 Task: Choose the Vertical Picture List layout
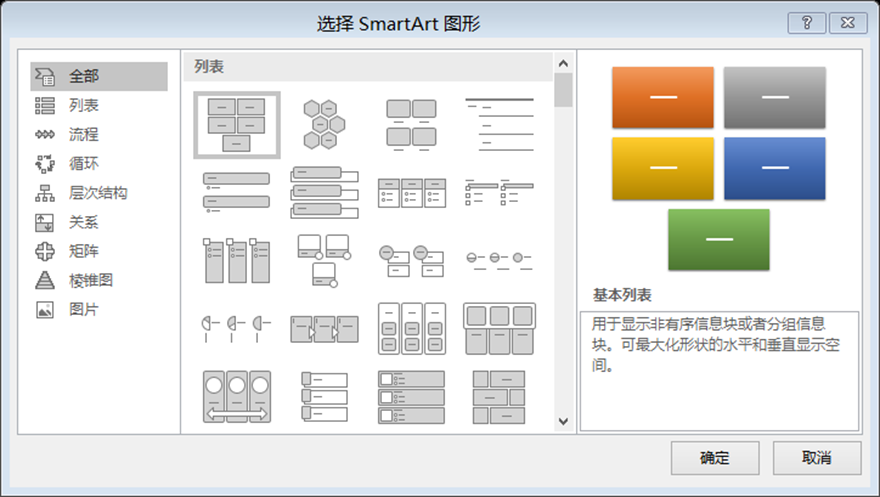tap(411, 397)
